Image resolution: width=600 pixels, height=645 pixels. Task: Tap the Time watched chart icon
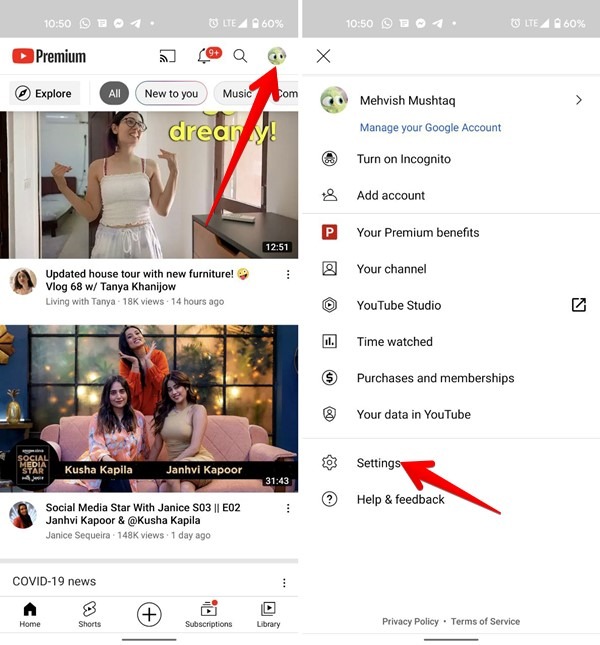point(329,341)
